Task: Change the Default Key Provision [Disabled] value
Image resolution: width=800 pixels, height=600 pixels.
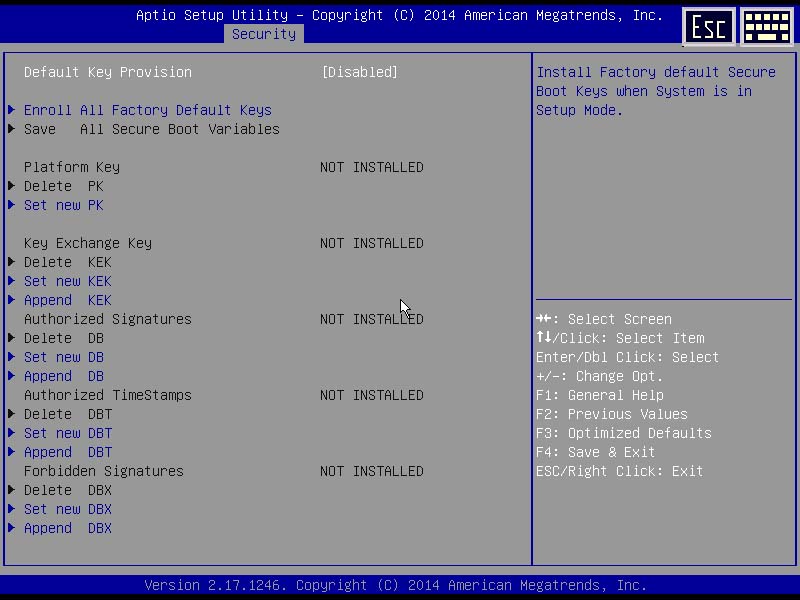Action: point(360,72)
